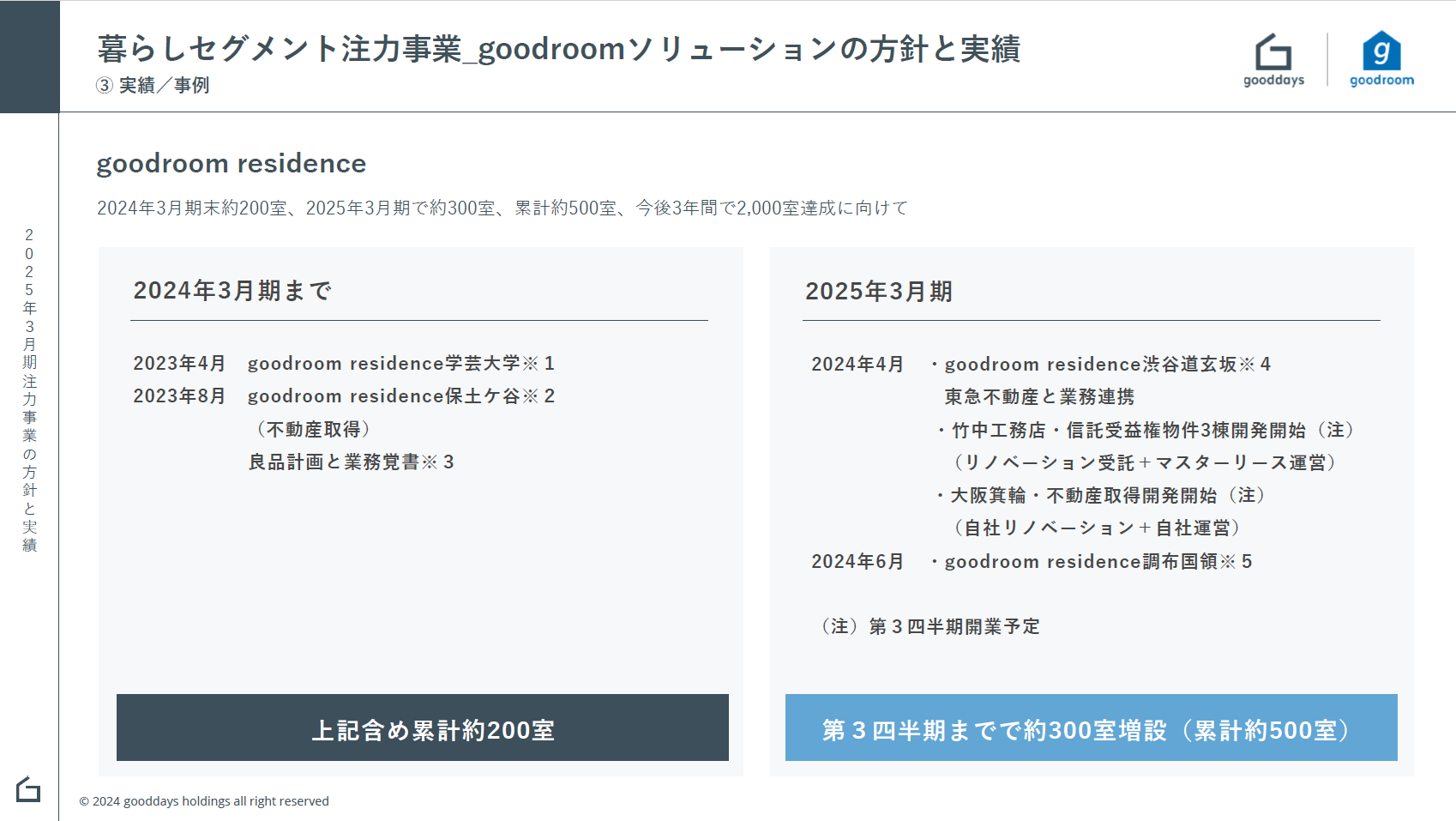
Task: Select the 2024年3月期まで panel heading
Action: click(x=232, y=291)
